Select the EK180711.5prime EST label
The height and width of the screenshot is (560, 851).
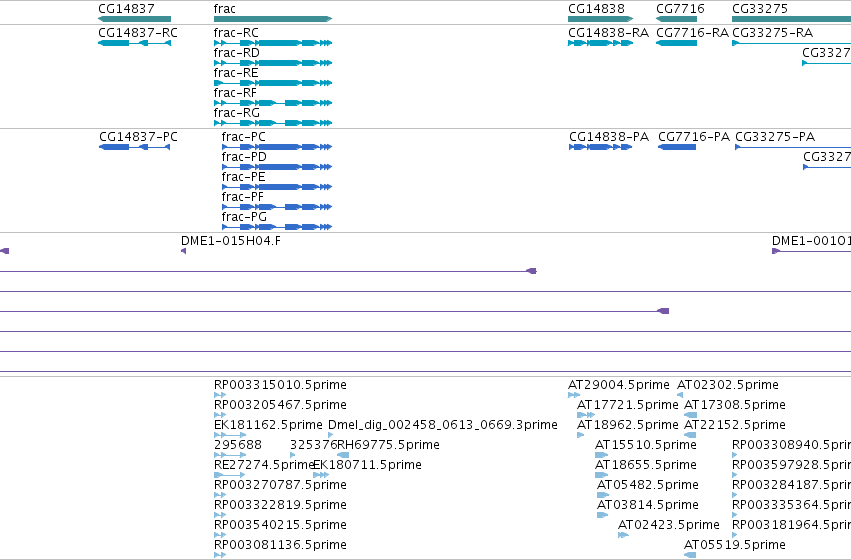(x=367, y=465)
